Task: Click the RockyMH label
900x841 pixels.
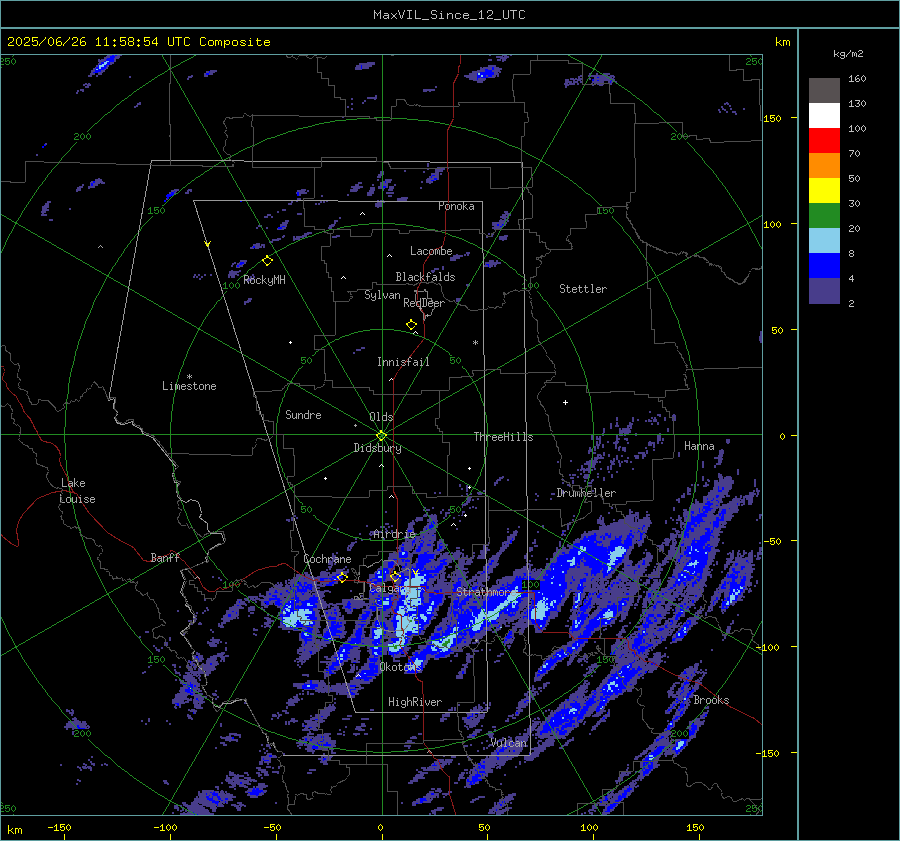Action: pos(264,280)
